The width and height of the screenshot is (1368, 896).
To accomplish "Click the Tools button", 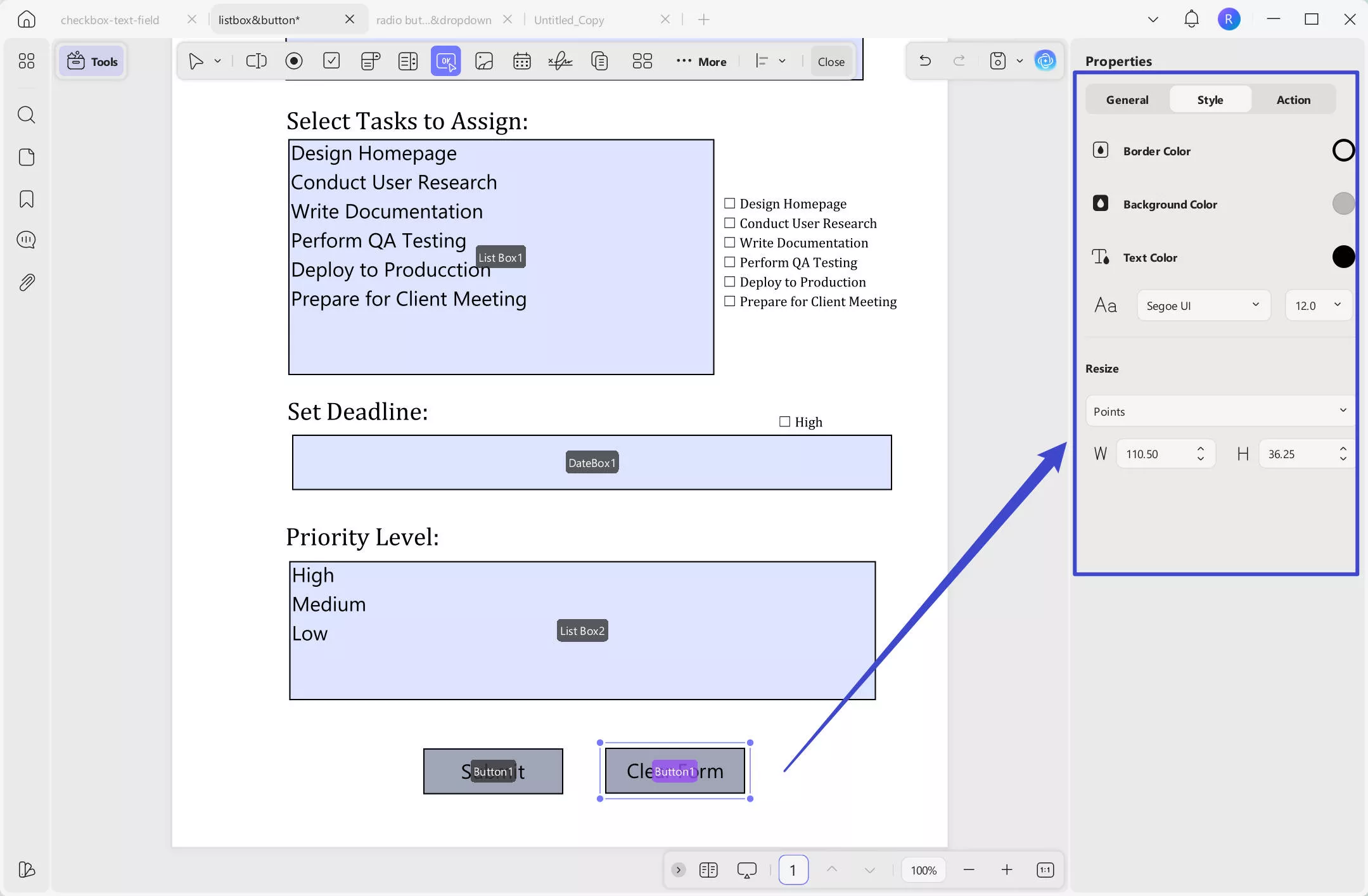I will tap(93, 61).
